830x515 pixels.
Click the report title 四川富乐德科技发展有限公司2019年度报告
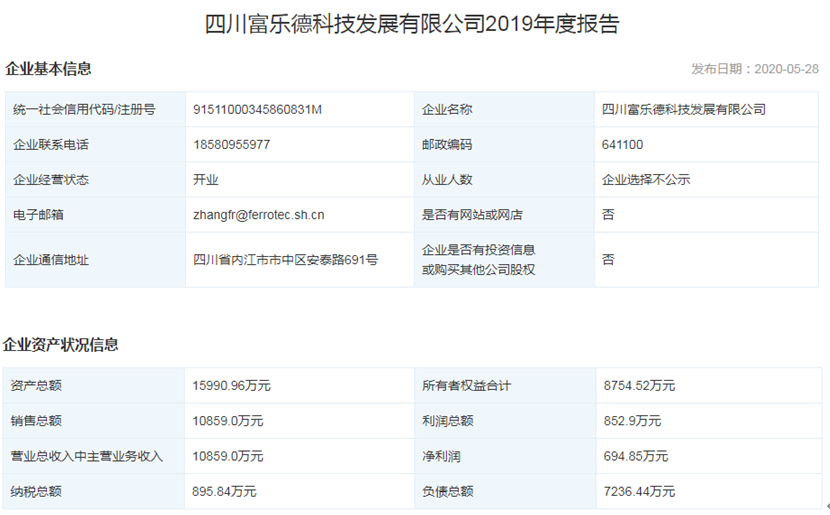pos(412,24)
